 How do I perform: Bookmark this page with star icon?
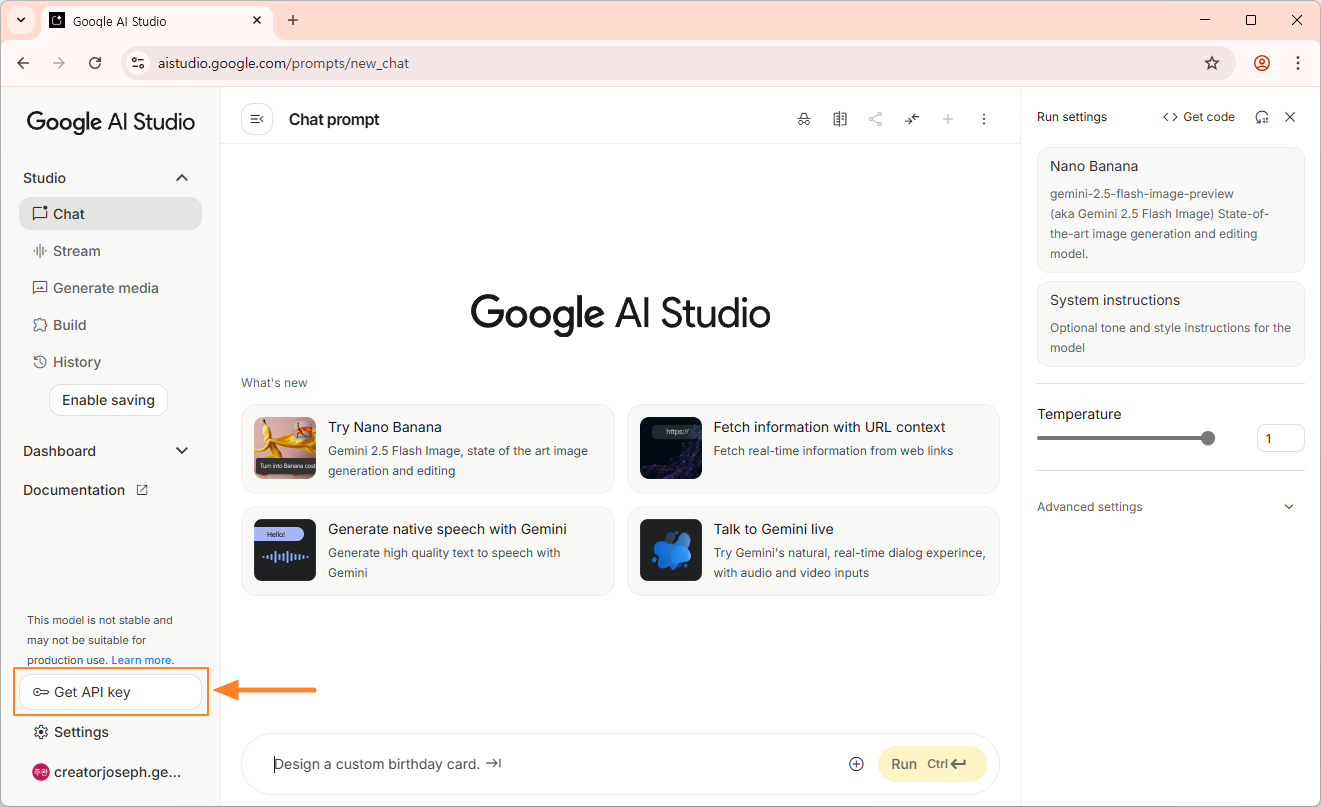point(1212,63)
